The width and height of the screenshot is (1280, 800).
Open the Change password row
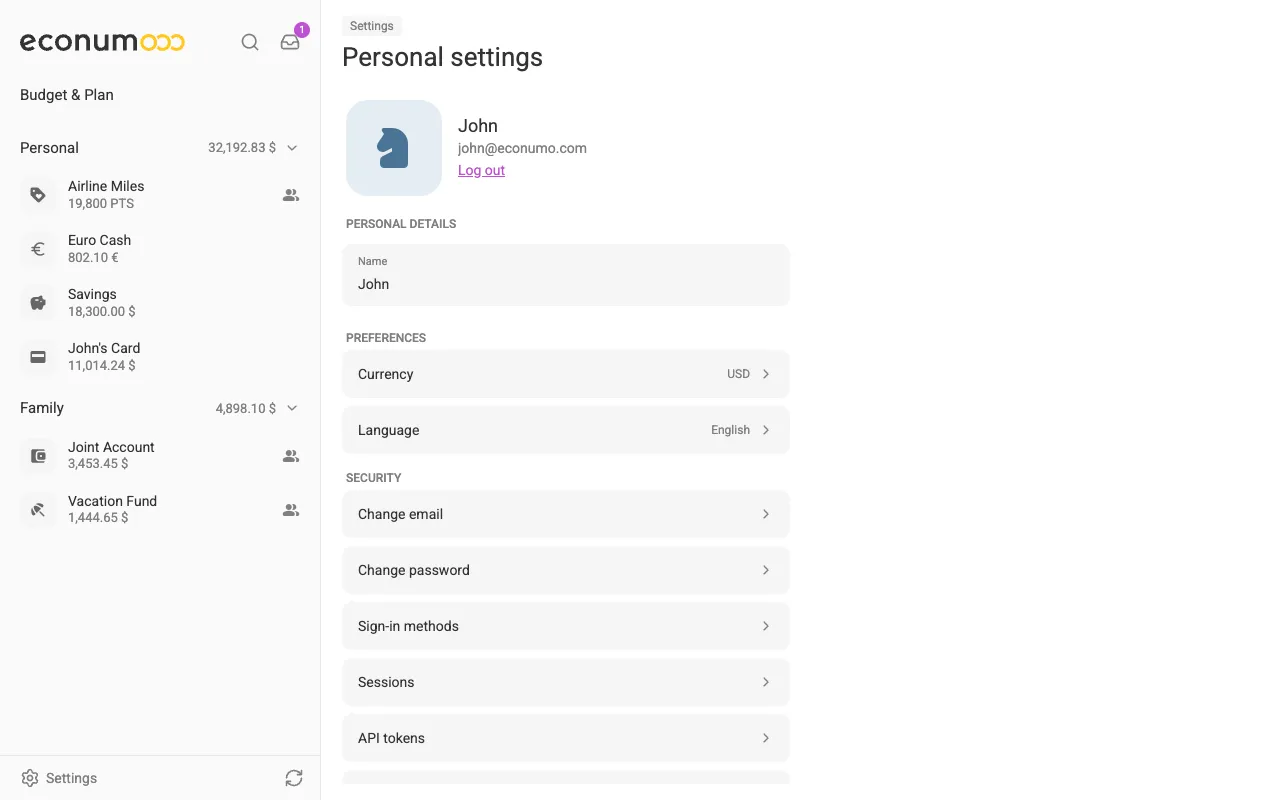[x=566, y=570]
